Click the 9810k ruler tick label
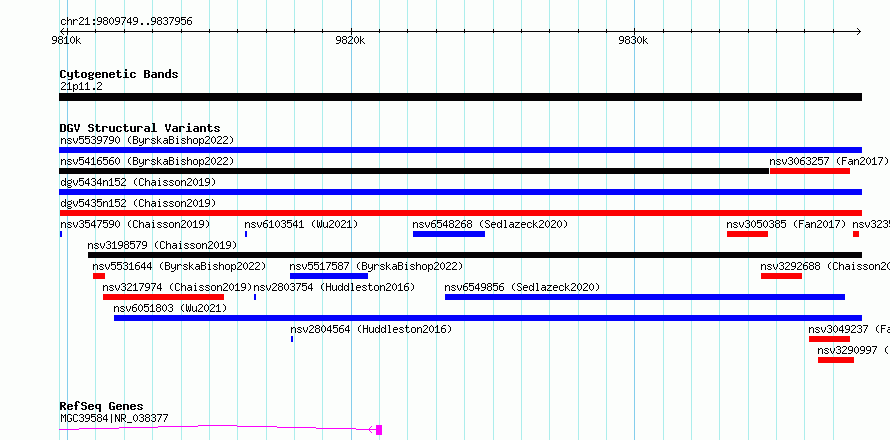This screenshot has width=890, height=440. [66, 40]
